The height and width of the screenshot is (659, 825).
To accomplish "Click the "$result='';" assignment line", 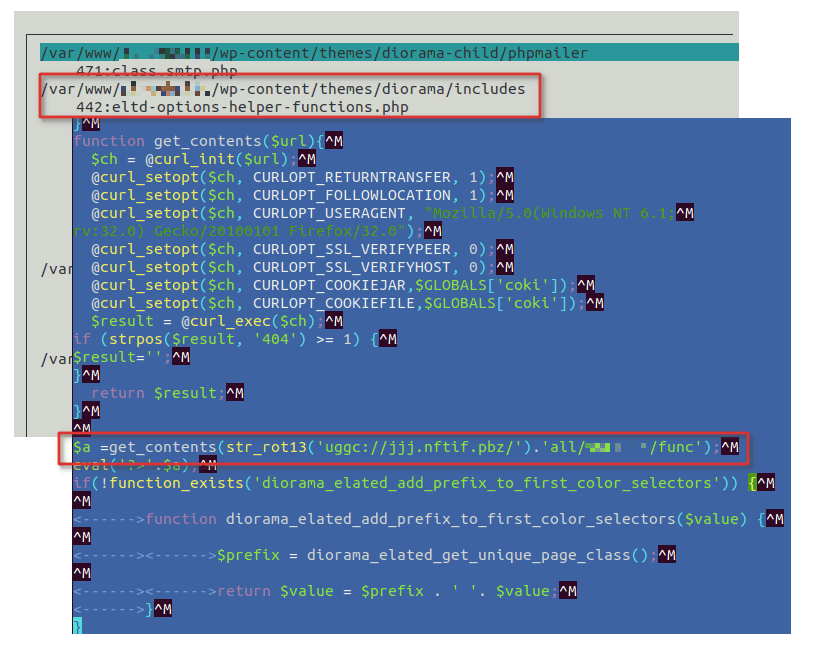I will click(x=131, y=357).
